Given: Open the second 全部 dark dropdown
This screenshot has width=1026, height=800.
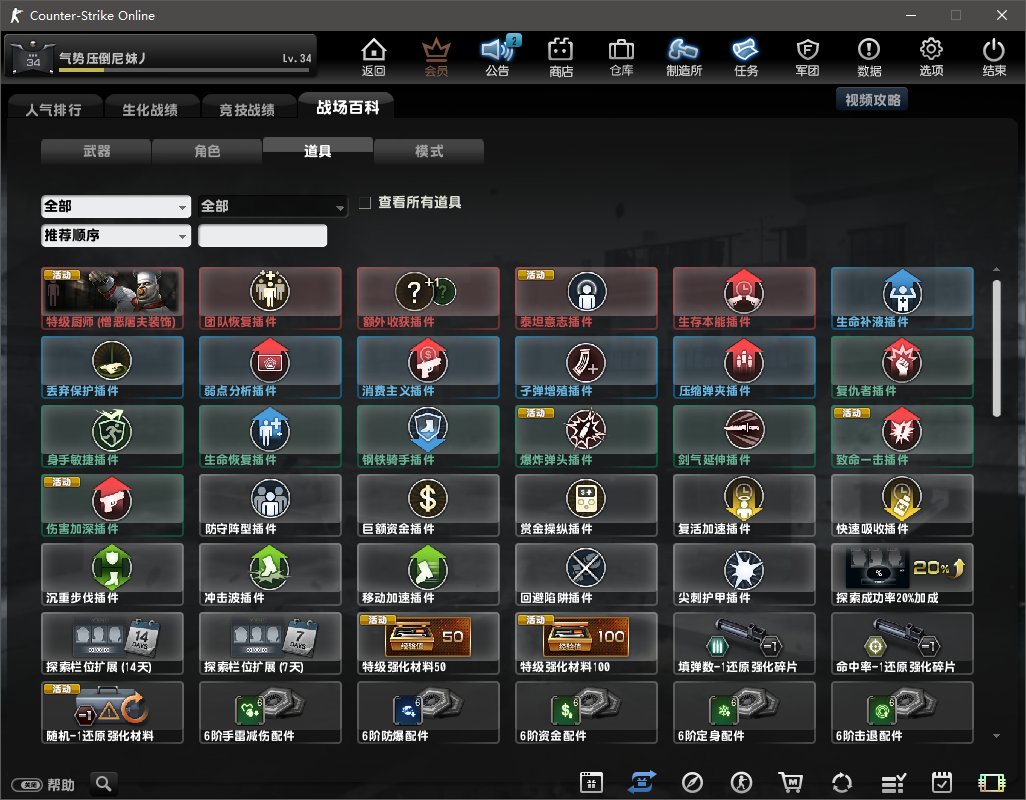Looking at the screenshot, I should (273, 207).
